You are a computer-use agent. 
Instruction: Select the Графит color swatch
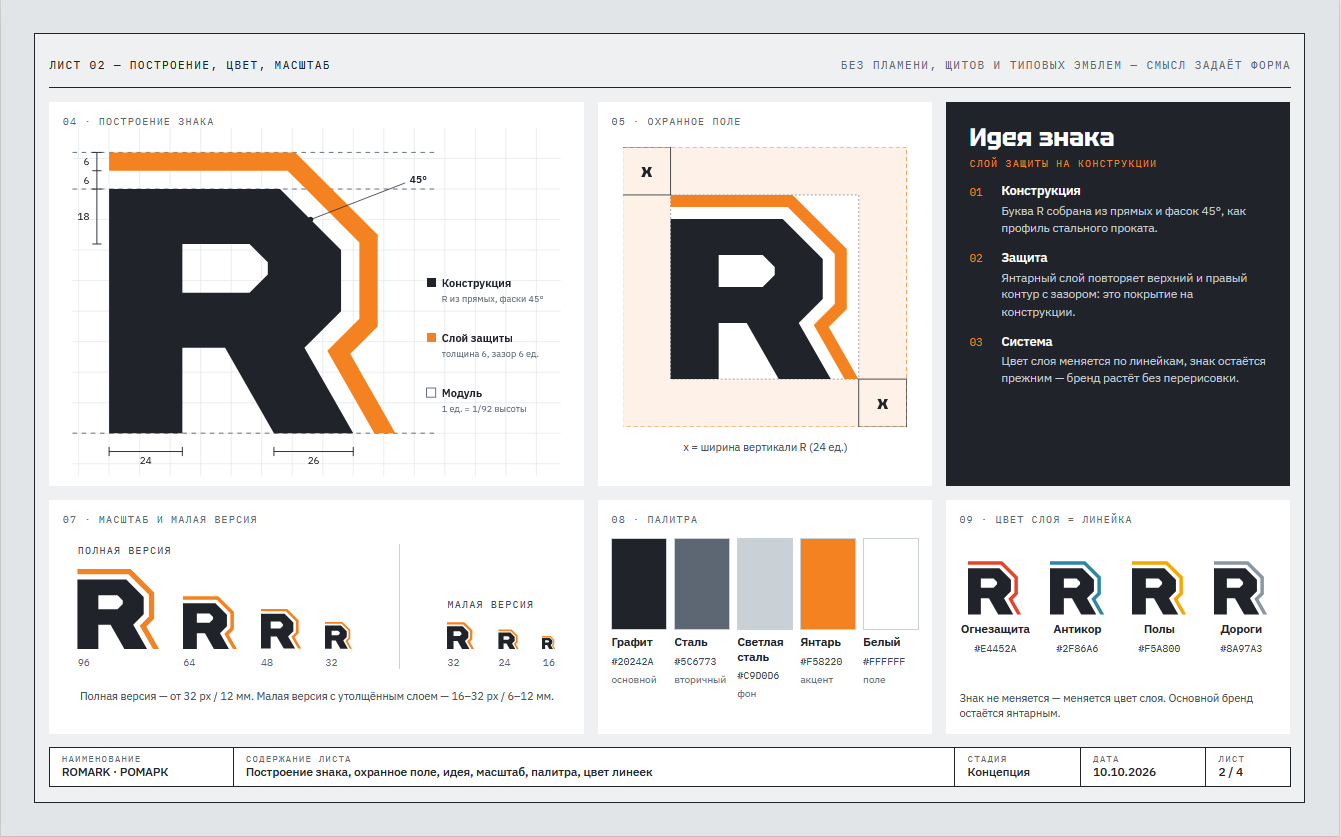click(x=639, y=584)
